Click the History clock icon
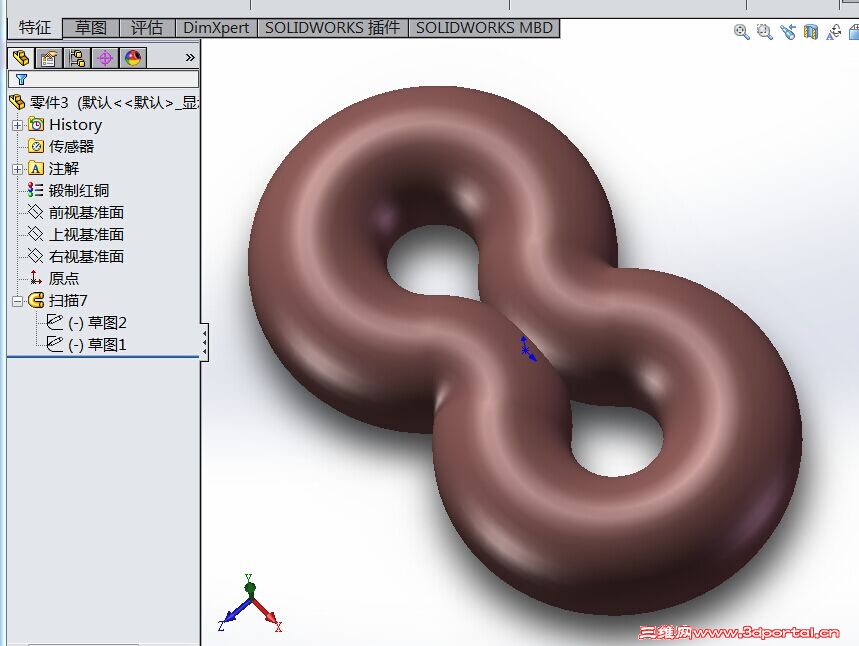The image size is (859, 646). tap(36, 124)
